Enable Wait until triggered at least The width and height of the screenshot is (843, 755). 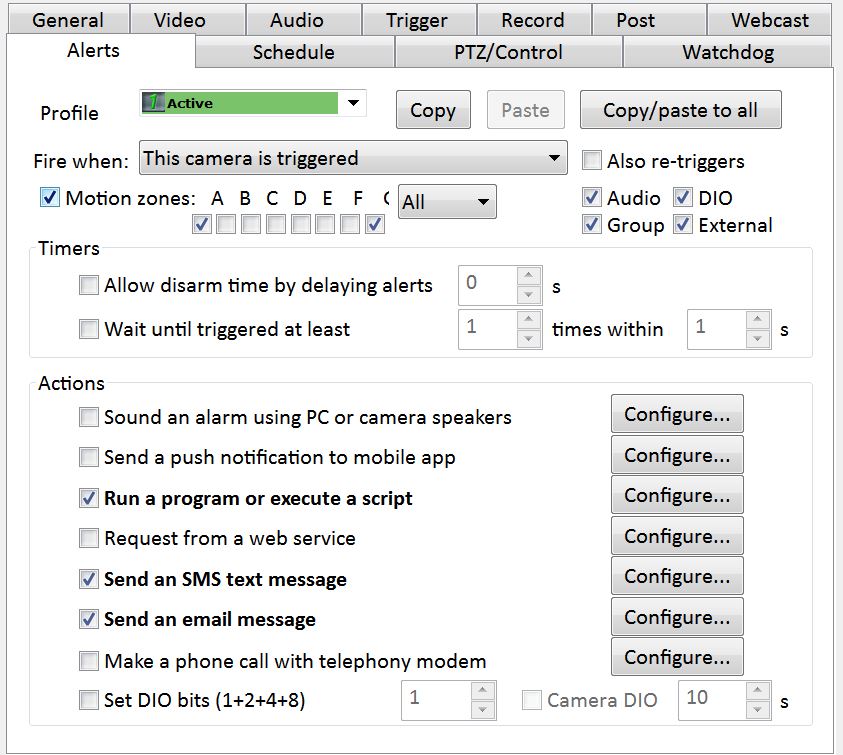[x=89, y=329]
